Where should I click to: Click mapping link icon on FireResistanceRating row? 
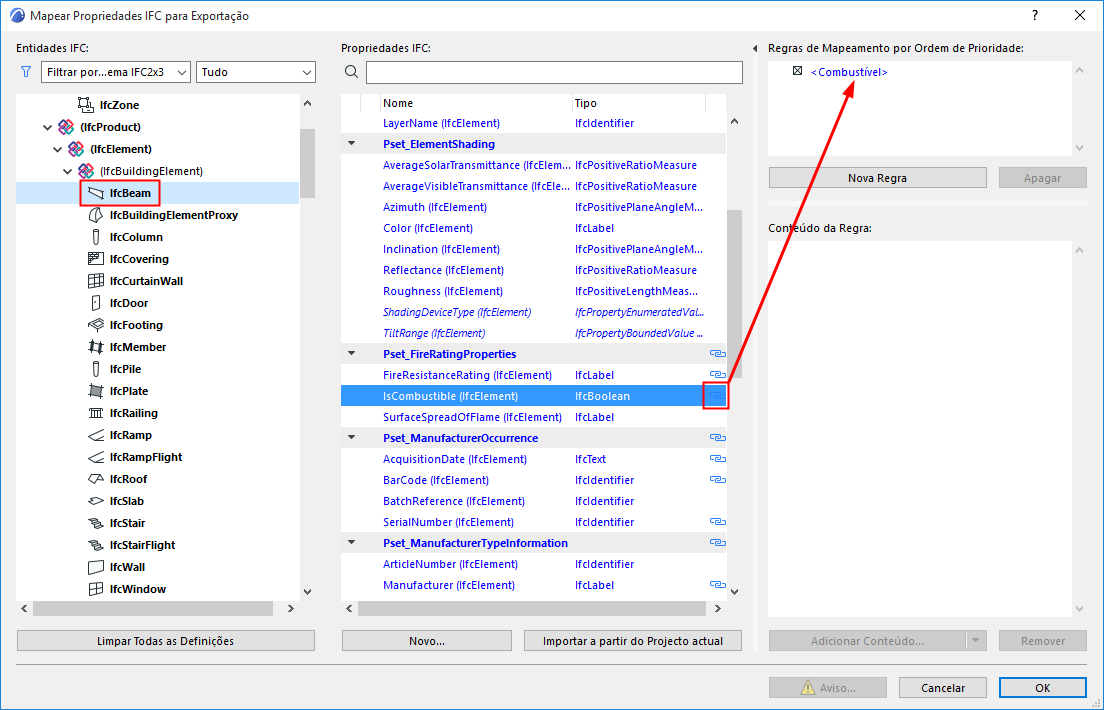[717, 375]
